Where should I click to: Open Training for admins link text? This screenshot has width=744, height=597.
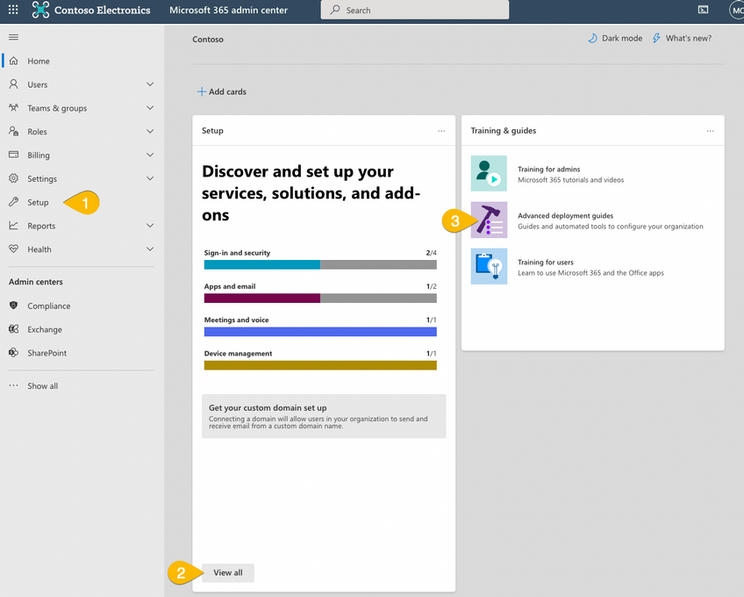549,169
